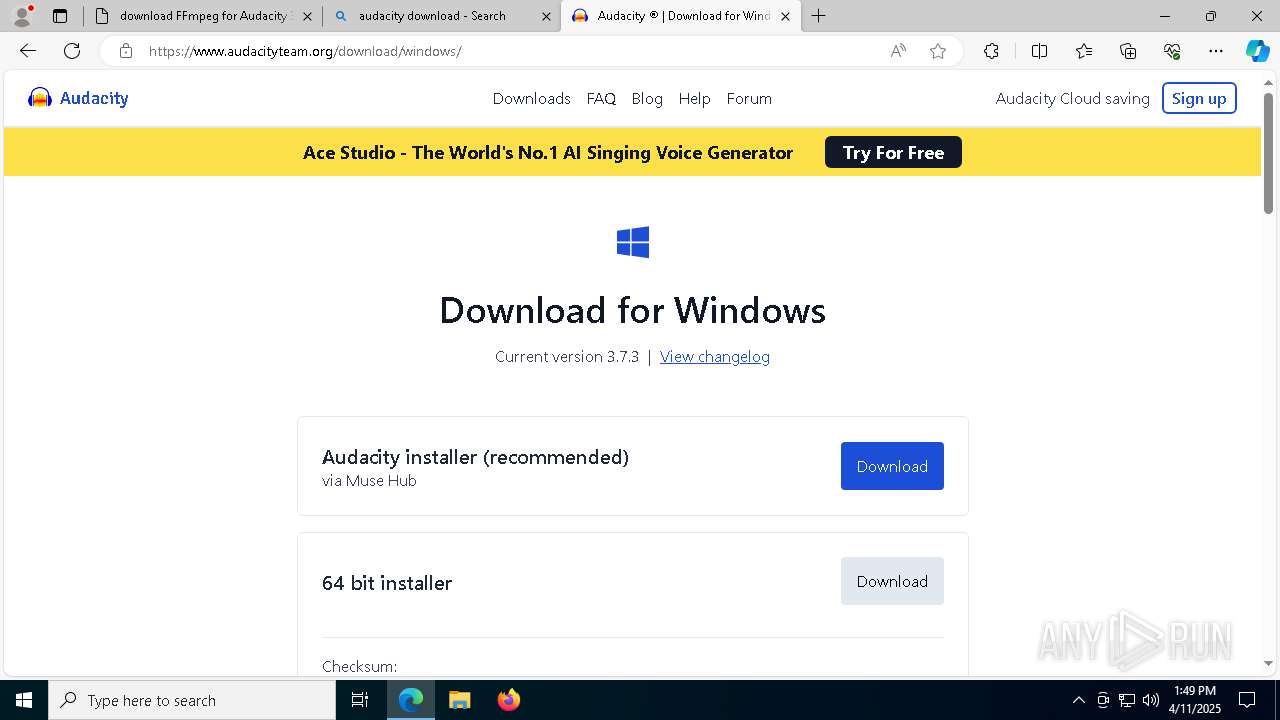
Task: Click '64 bit installer' heading text
Action: (387, 582)
